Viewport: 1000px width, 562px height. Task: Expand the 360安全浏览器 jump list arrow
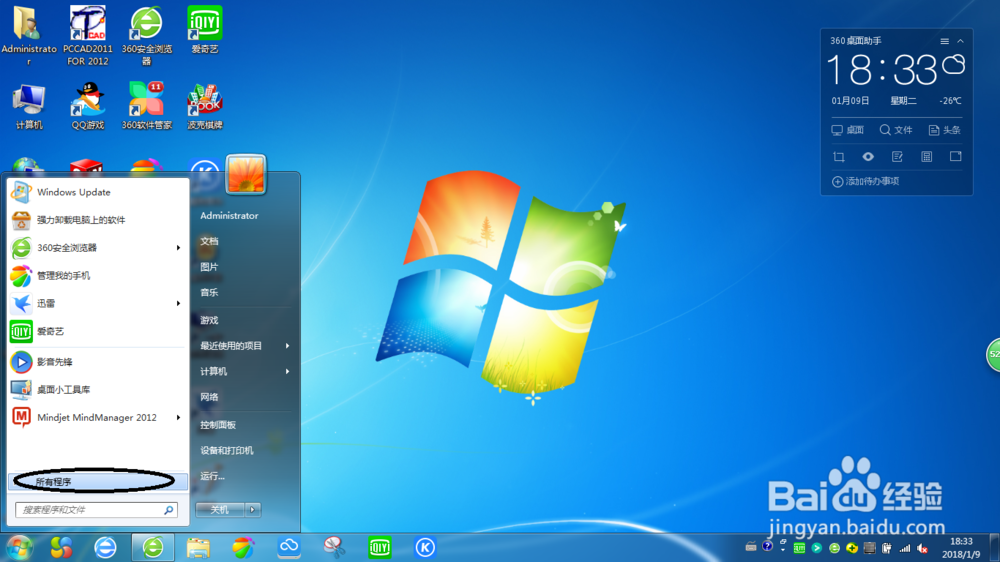coord(179,248)
